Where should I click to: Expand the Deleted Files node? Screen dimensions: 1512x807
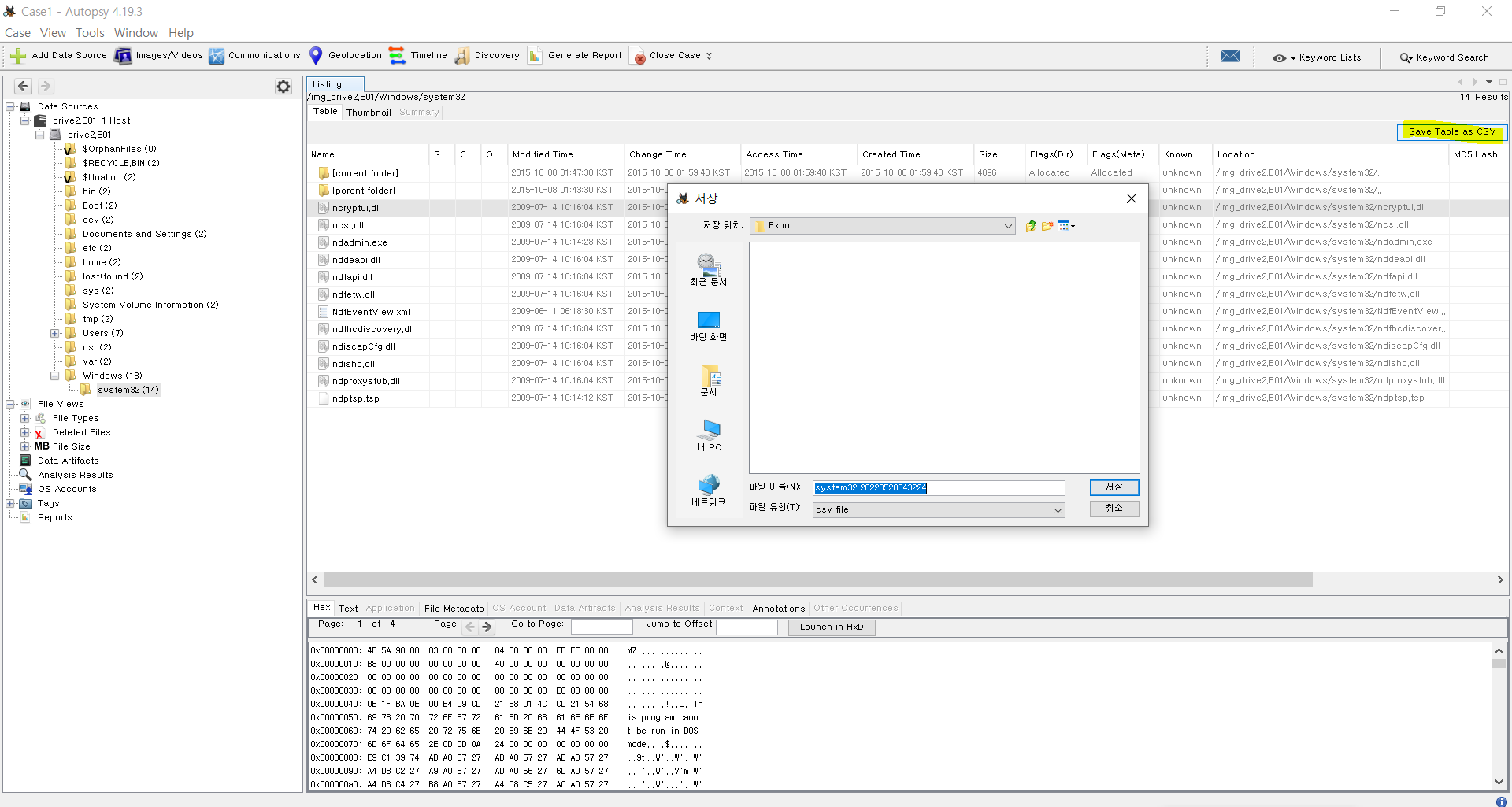(25, 432)
